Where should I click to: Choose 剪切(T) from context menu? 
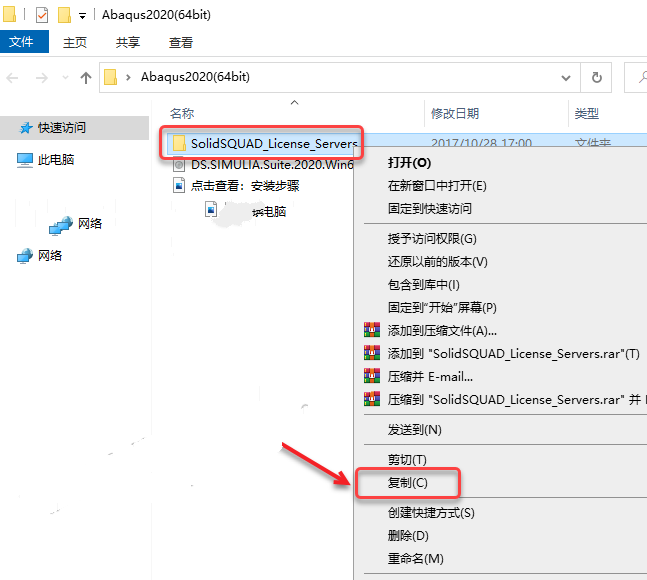click(407, 460)
